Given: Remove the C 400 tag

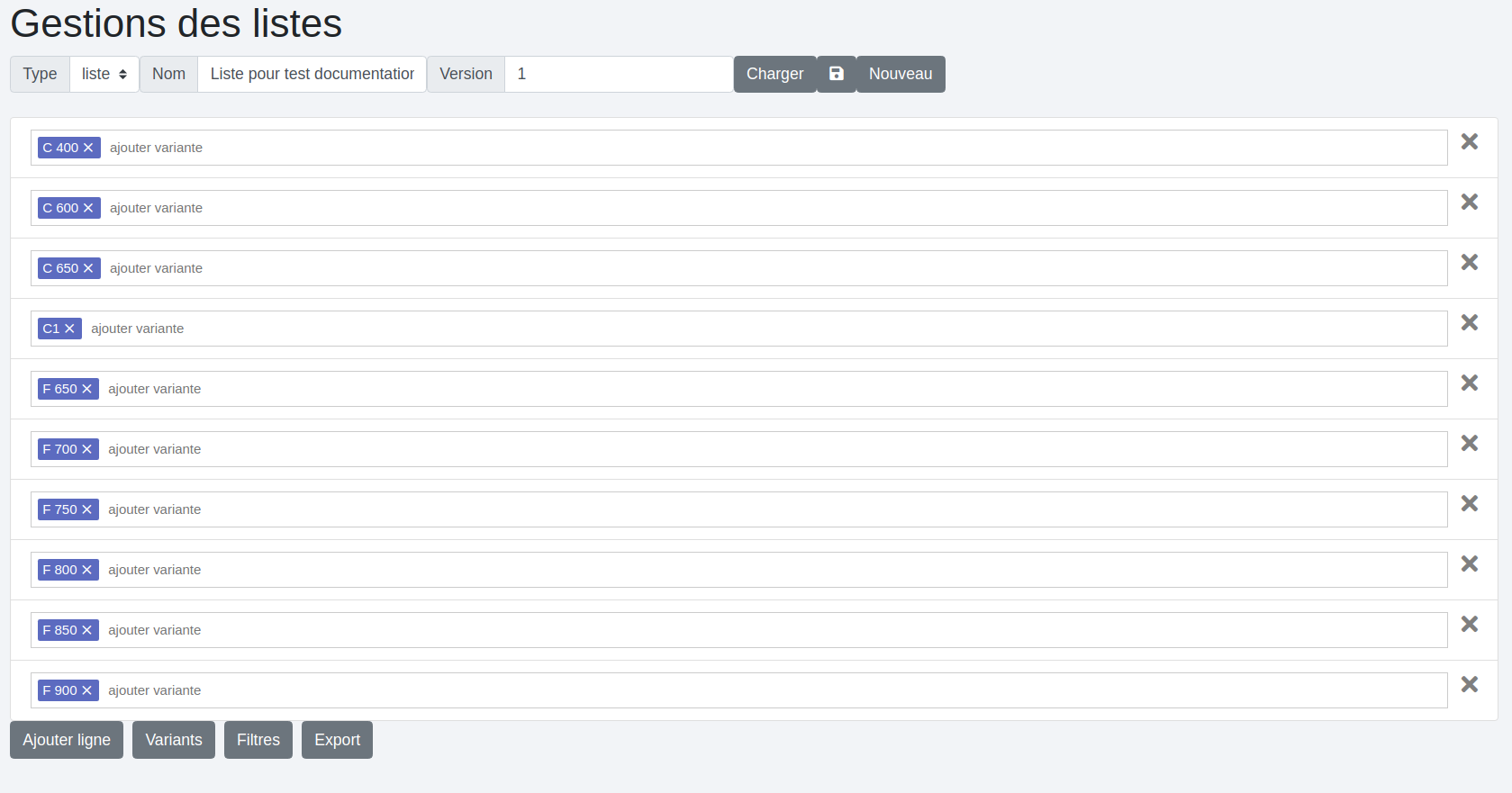Looking at the screenshot, I should click(88, 148).
